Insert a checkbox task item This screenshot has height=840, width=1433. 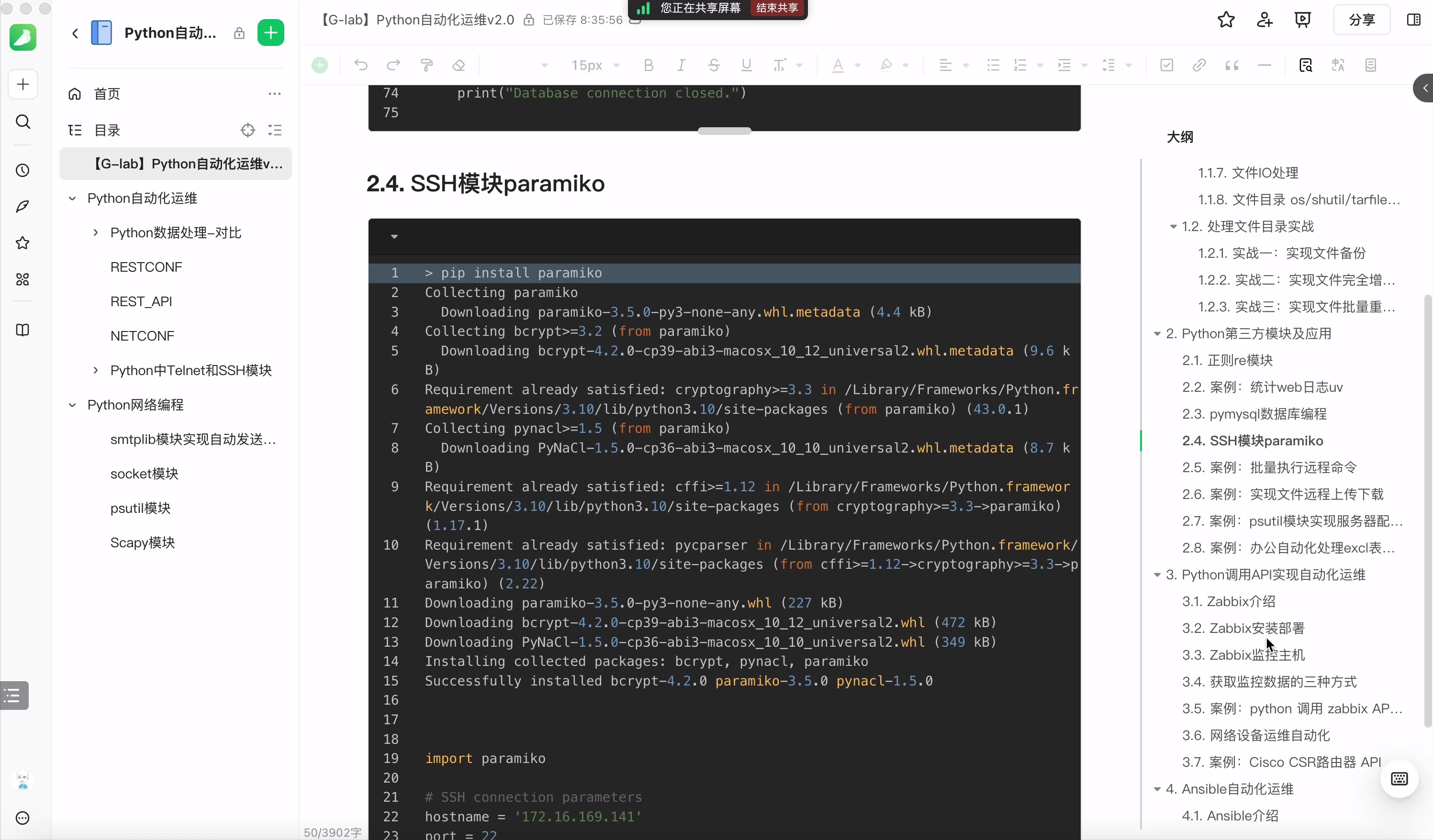tap(1167, 66)
